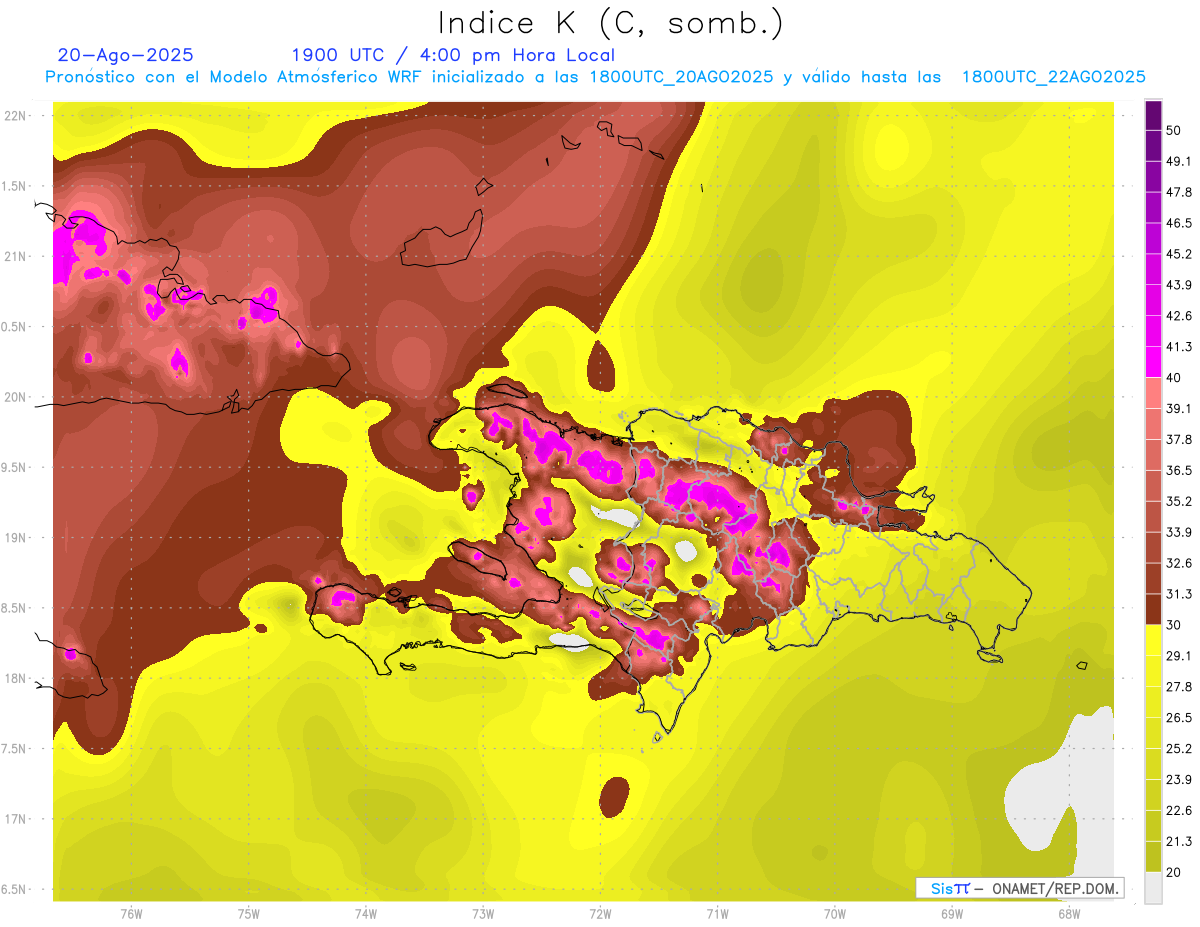The height and width of the screenshot is (927, 1200).
Task: Click the colorbar value '31.3'
Action: [x=1178, y=594]
